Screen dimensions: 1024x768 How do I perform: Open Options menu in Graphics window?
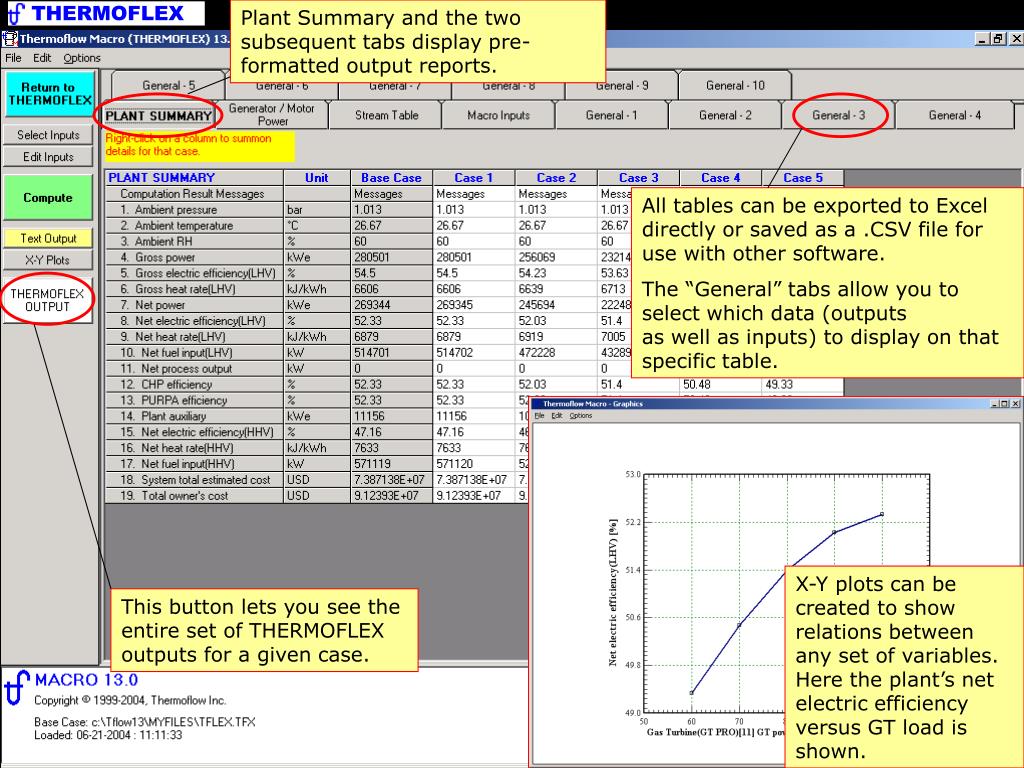[x=581, y=416]
